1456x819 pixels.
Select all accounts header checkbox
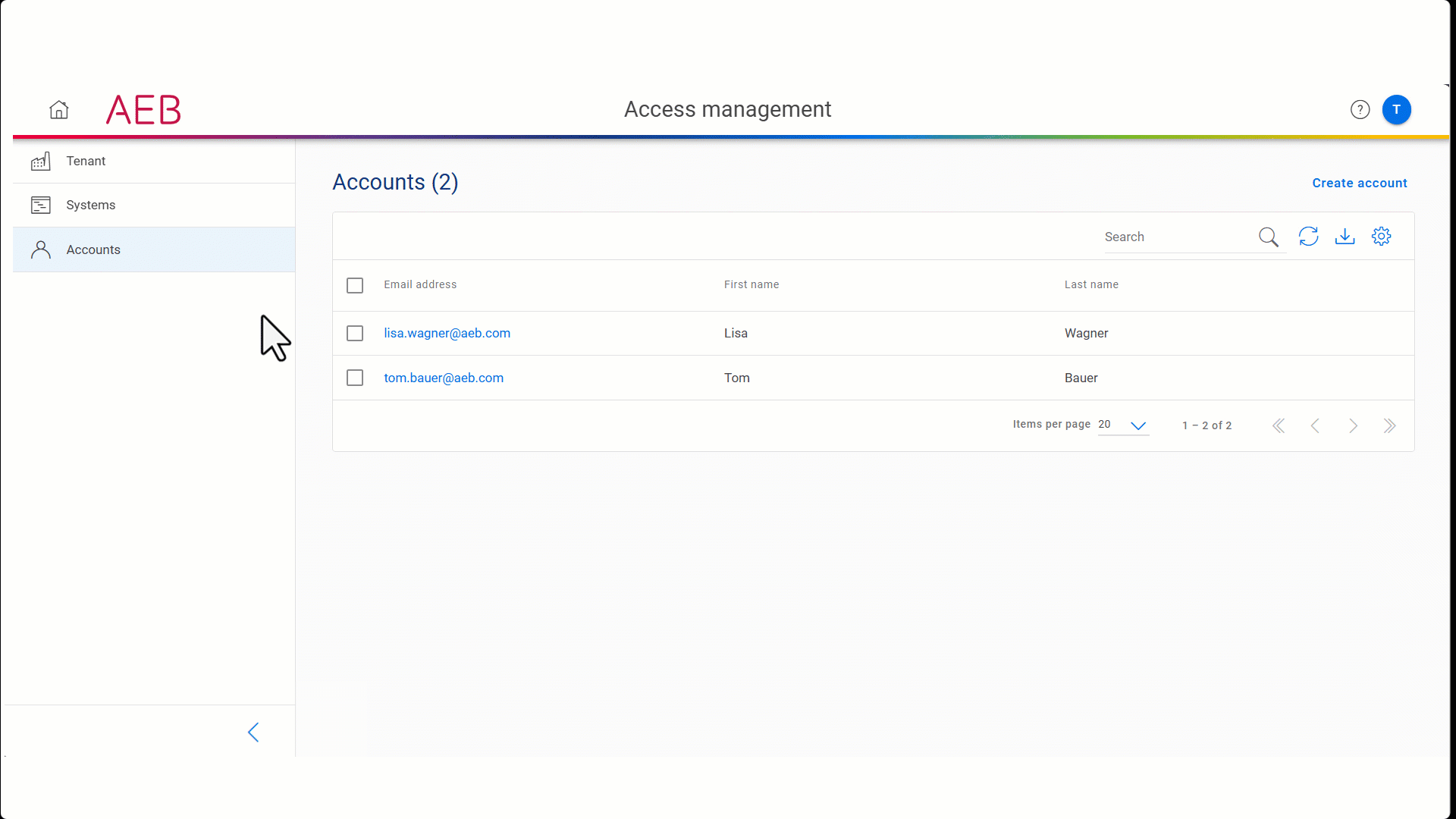tap(355, 285)
